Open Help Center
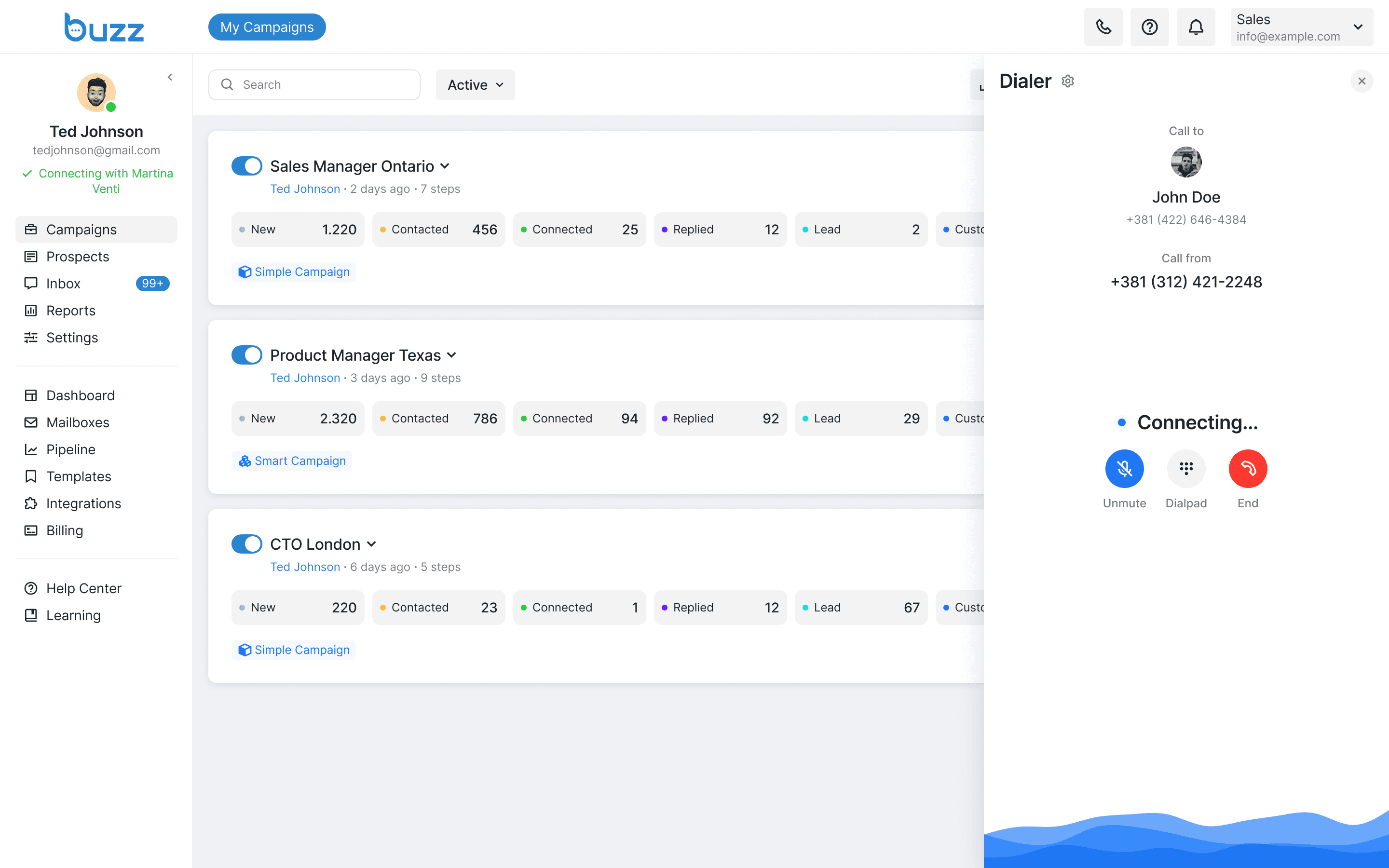The image size is (1389, 868). pos(96,588)
